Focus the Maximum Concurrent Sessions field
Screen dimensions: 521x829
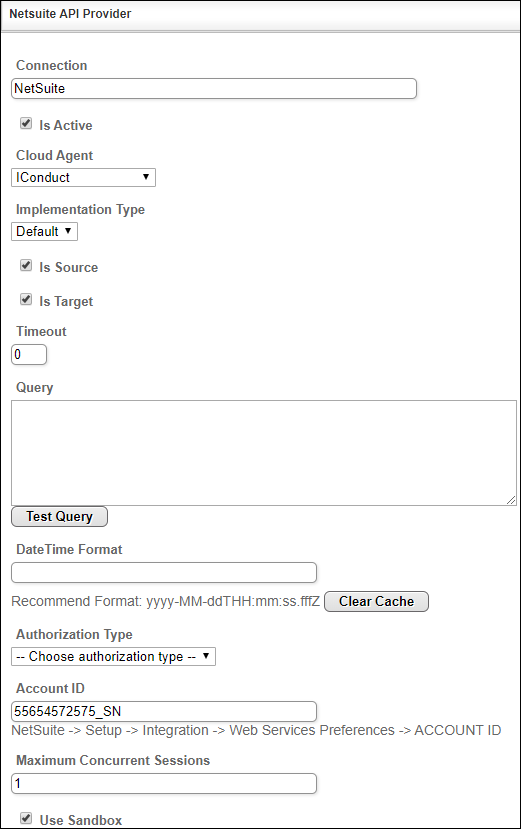(164, 784)
